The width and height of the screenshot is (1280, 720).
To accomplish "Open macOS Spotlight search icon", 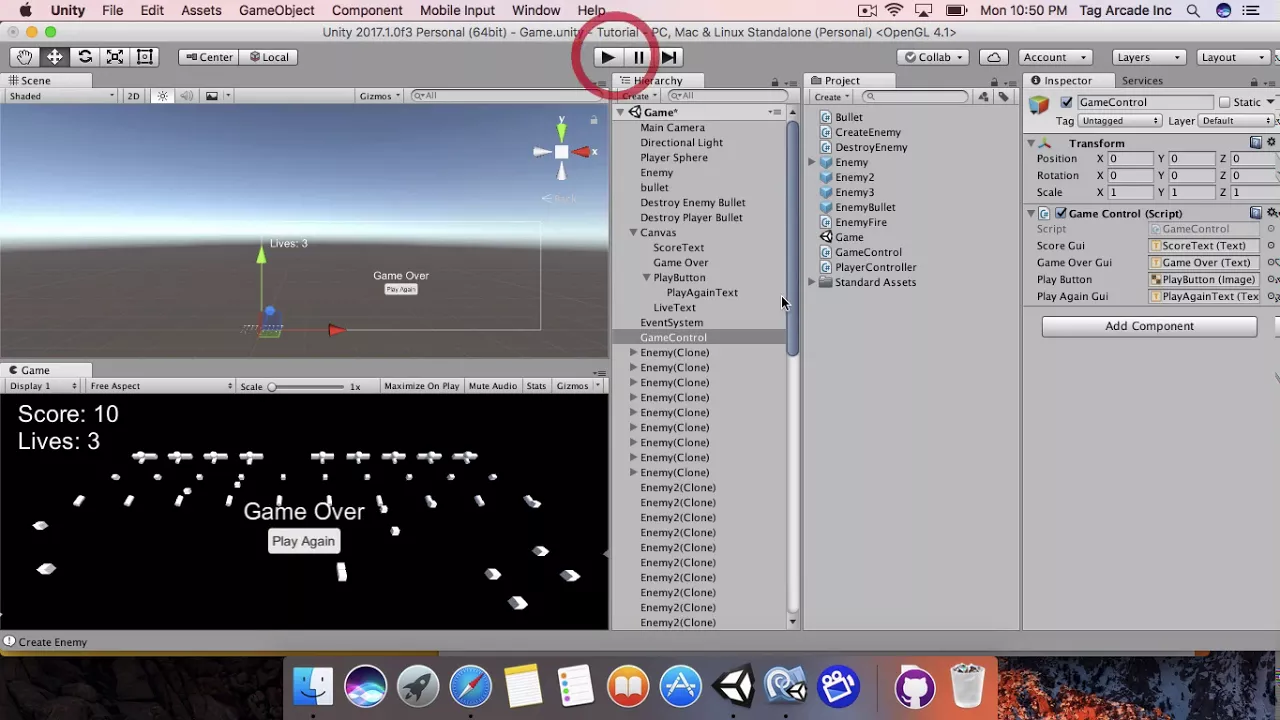I will 1193,11.
